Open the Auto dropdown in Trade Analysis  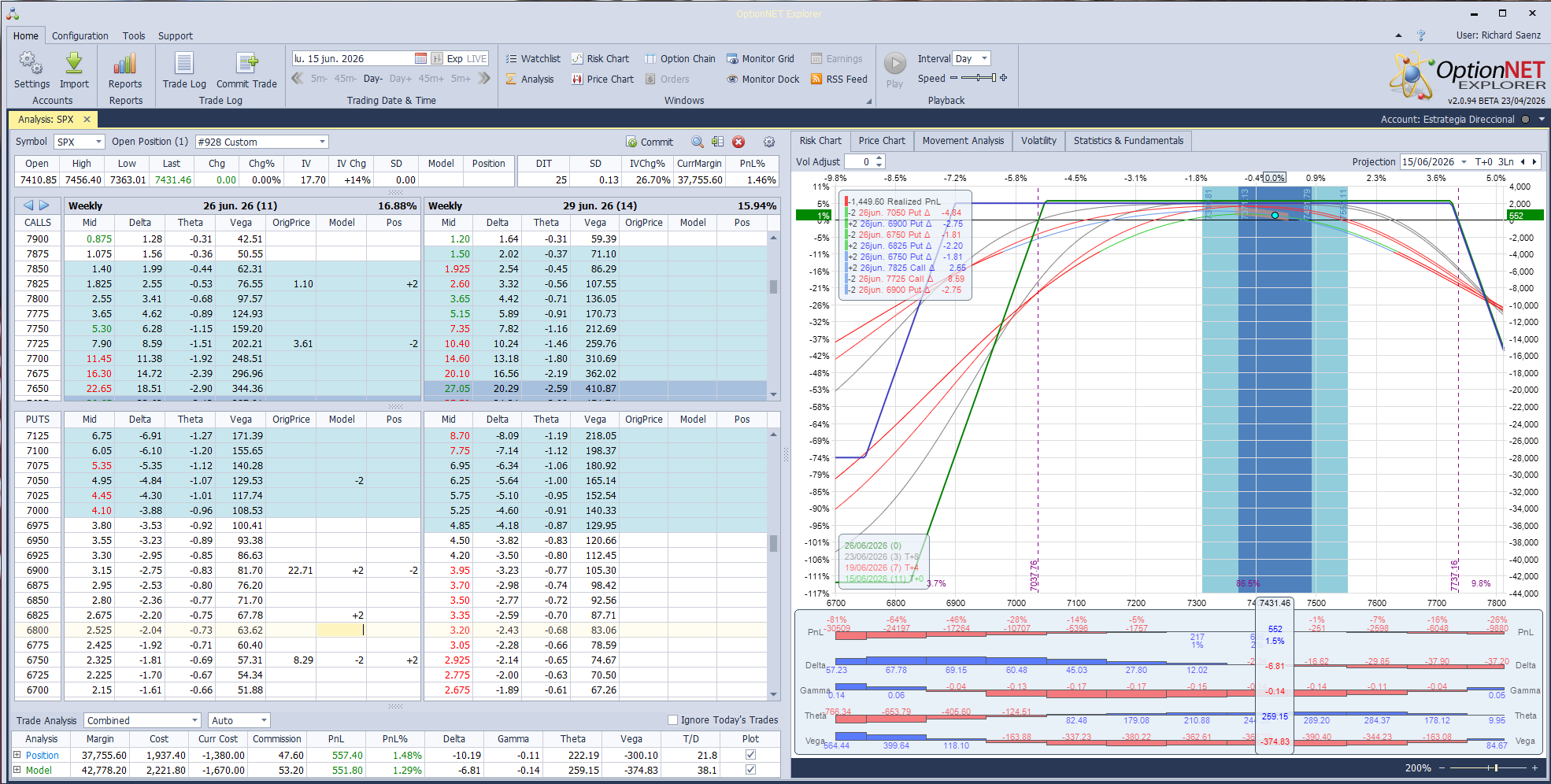[x=264, y=720]
